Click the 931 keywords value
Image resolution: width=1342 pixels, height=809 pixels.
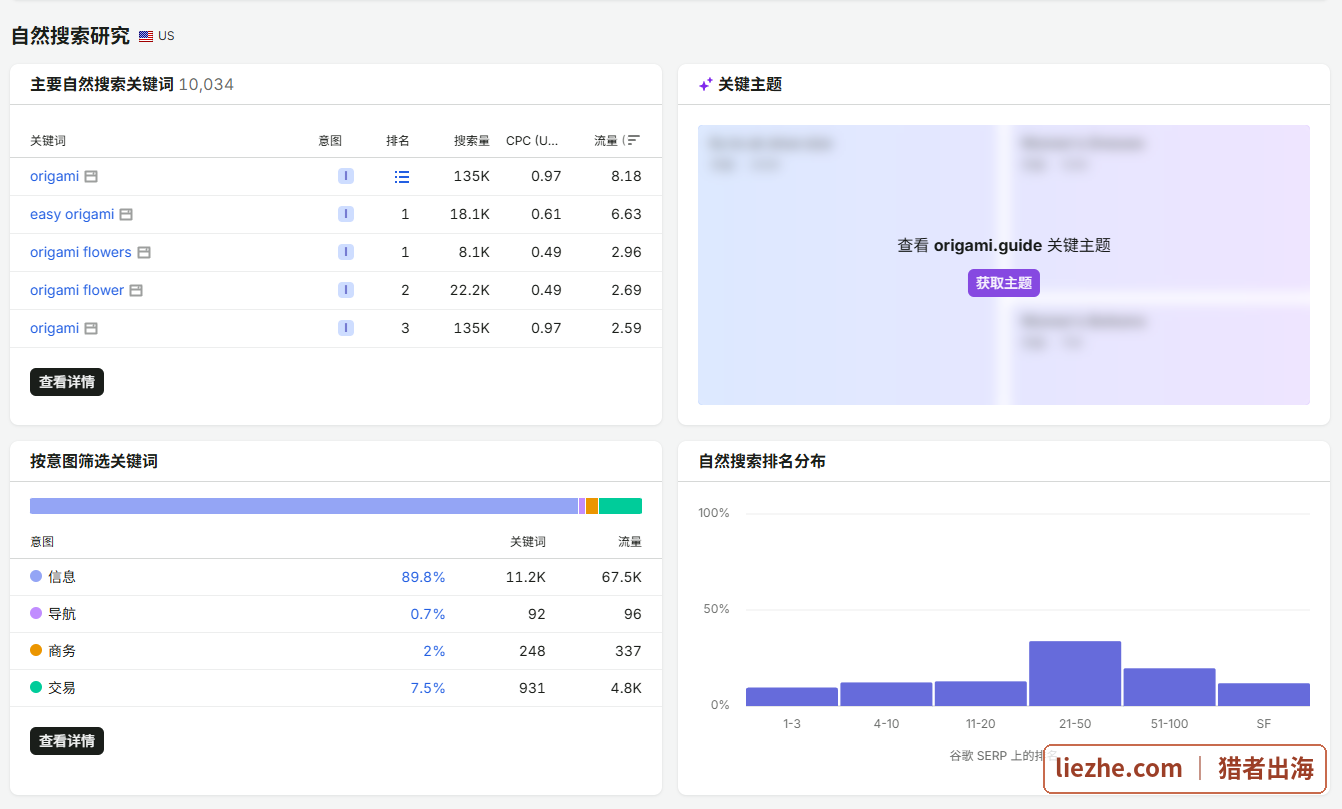click(533, 688)
